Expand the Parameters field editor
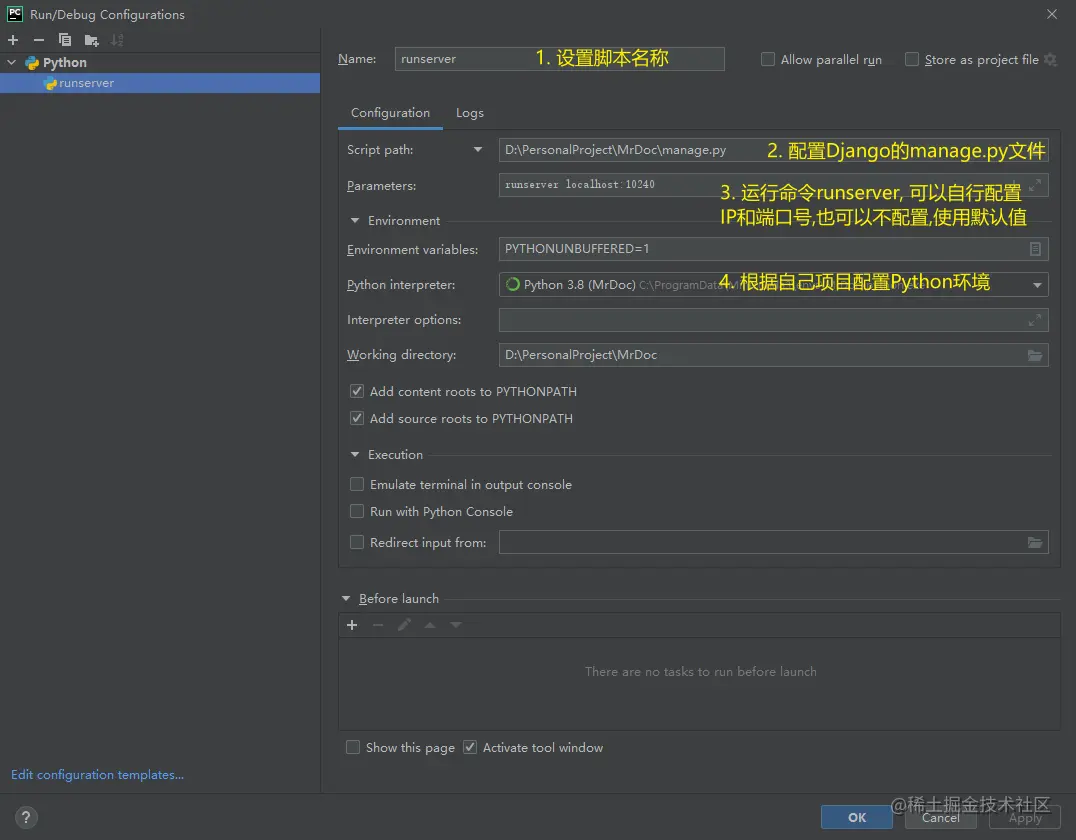1076x840 pixels. (x=1035, y=185)
